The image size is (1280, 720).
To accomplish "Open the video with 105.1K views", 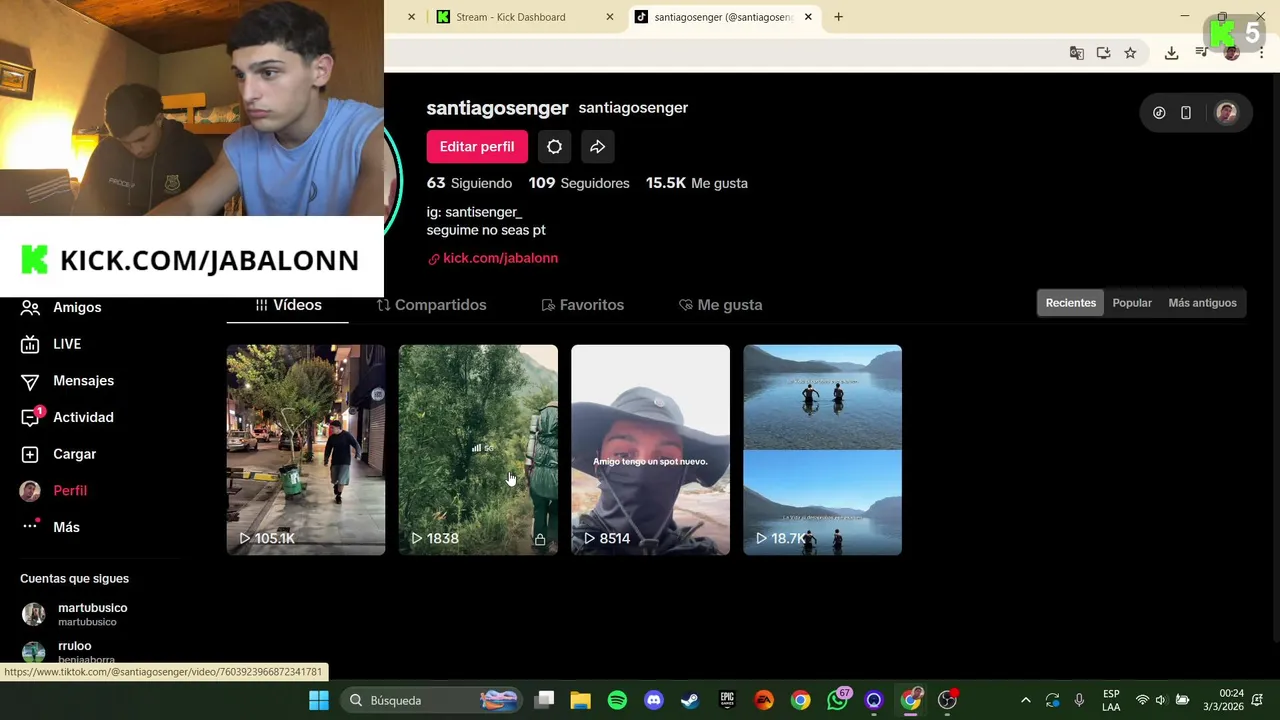I will pos(306,450).
